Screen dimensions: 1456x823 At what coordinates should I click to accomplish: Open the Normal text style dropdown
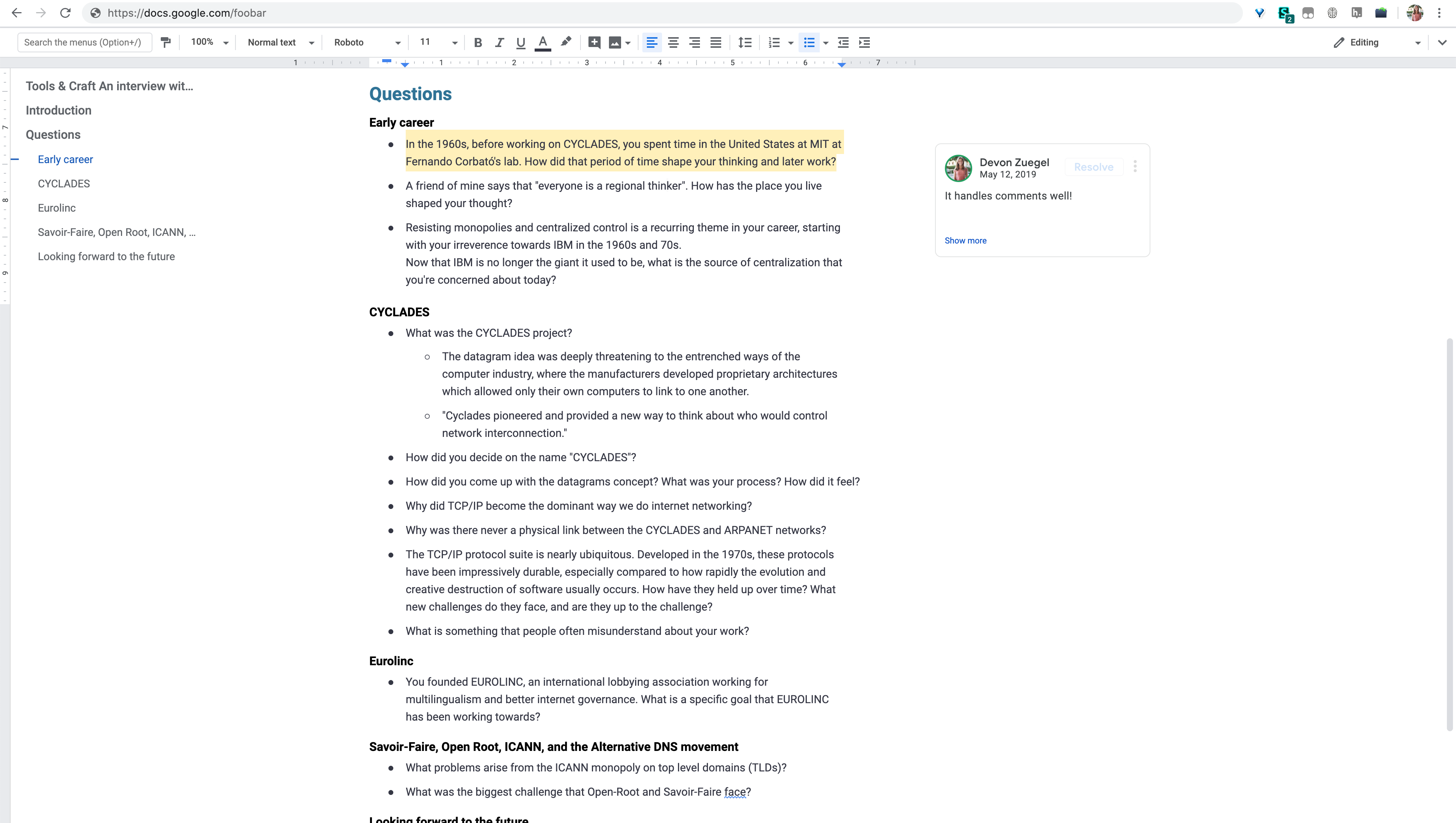[280, 42]
